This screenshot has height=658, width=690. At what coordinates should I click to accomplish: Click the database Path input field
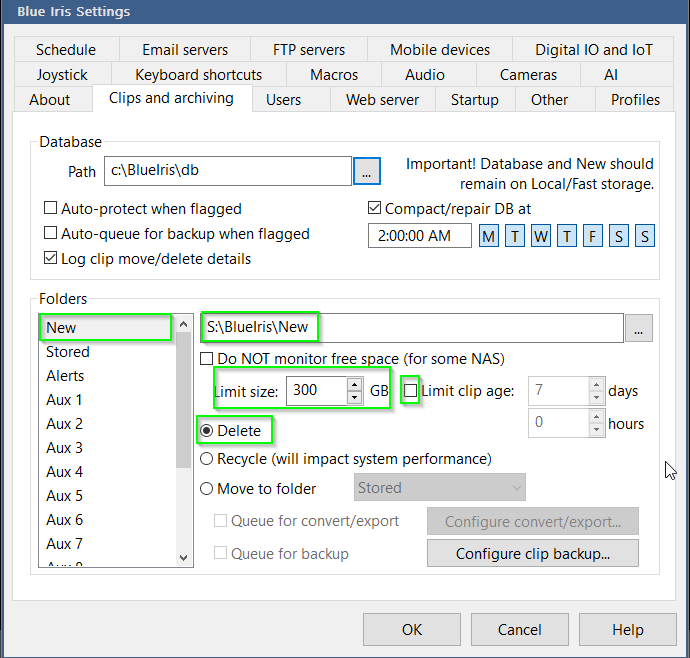point(228,171)
